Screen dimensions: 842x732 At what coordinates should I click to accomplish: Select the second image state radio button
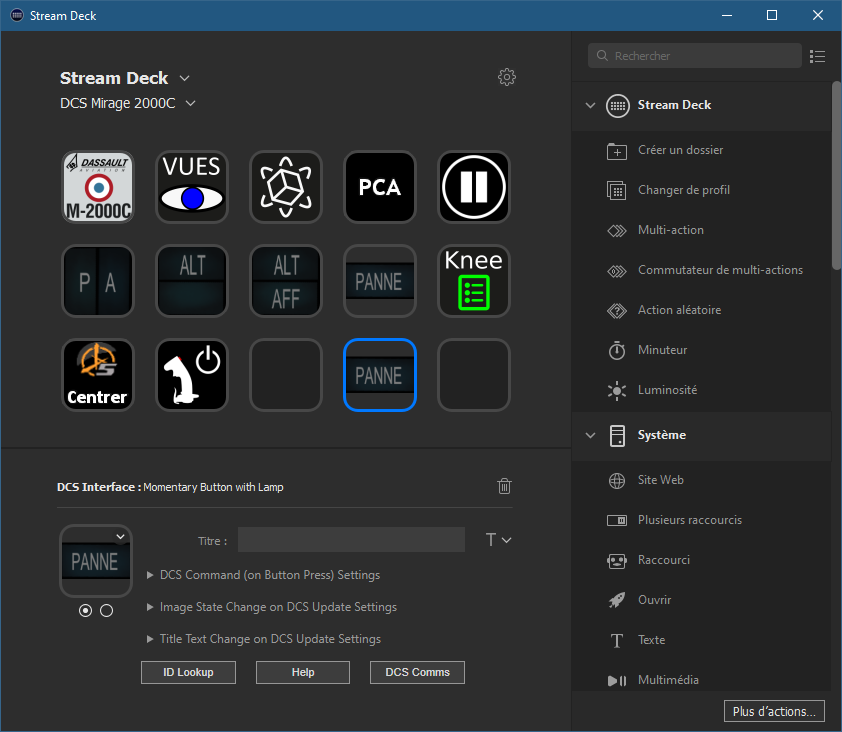[x=107, y=611]
